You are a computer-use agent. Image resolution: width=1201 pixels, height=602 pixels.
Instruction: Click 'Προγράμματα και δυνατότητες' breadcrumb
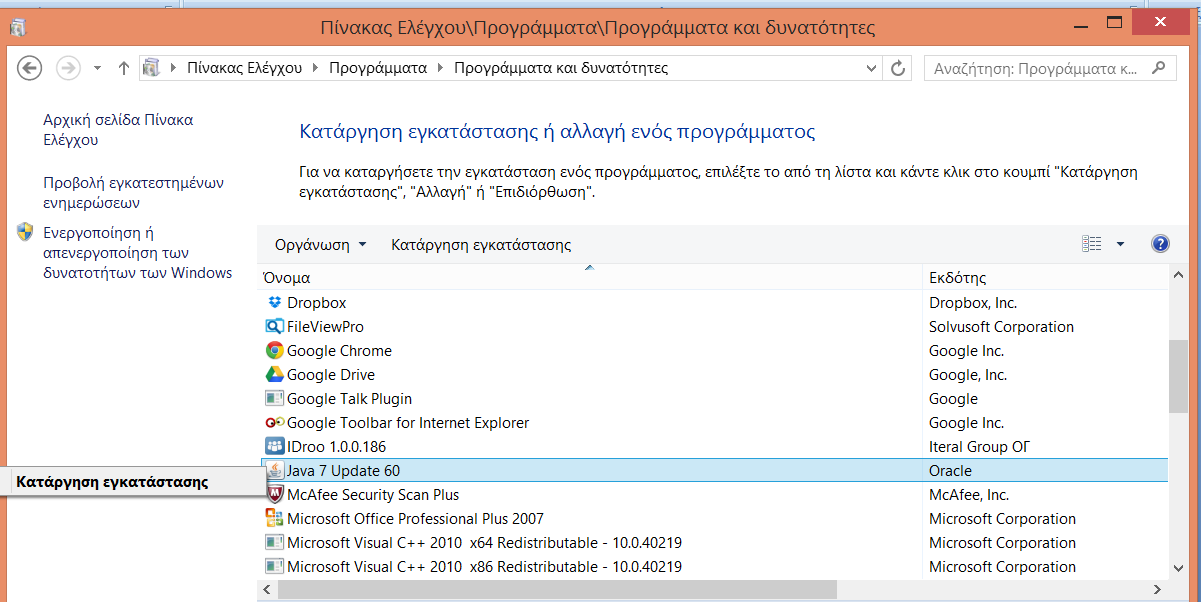pos(561,68)
